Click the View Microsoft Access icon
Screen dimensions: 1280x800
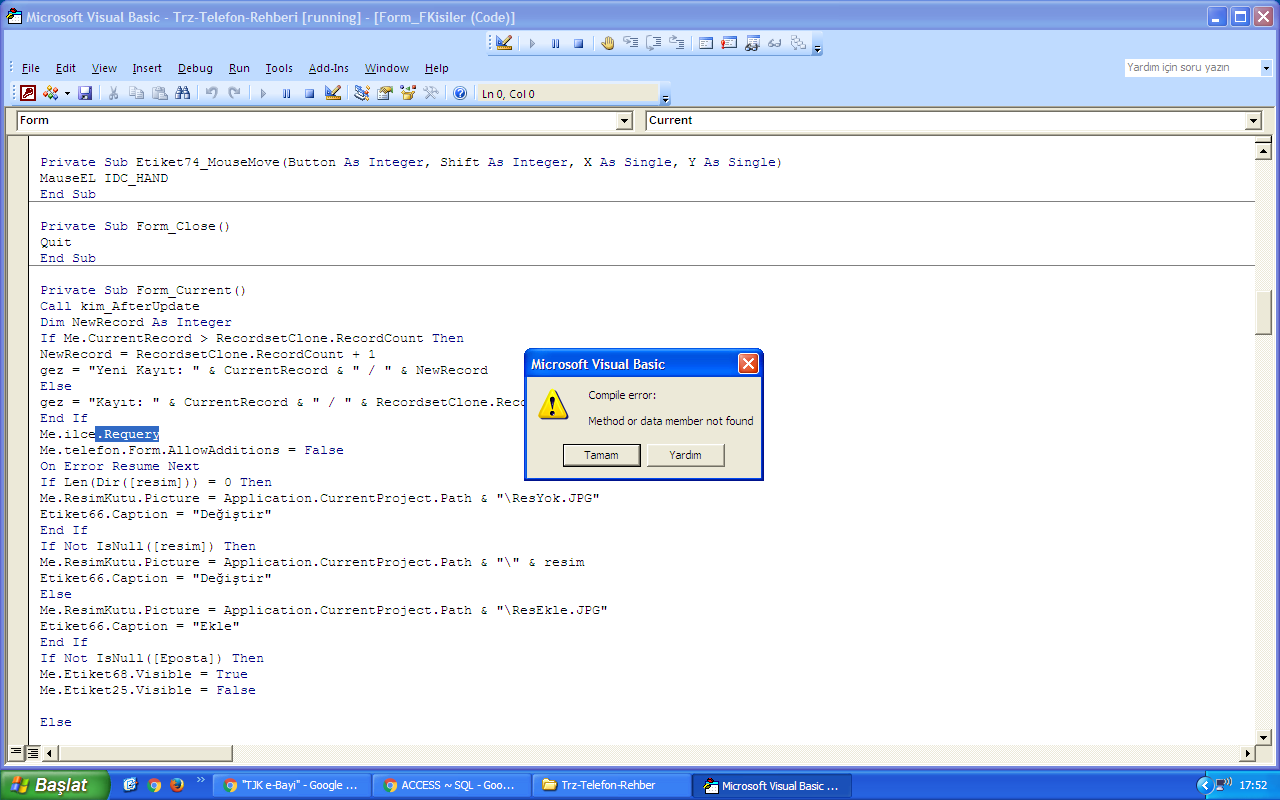[28, 93]
